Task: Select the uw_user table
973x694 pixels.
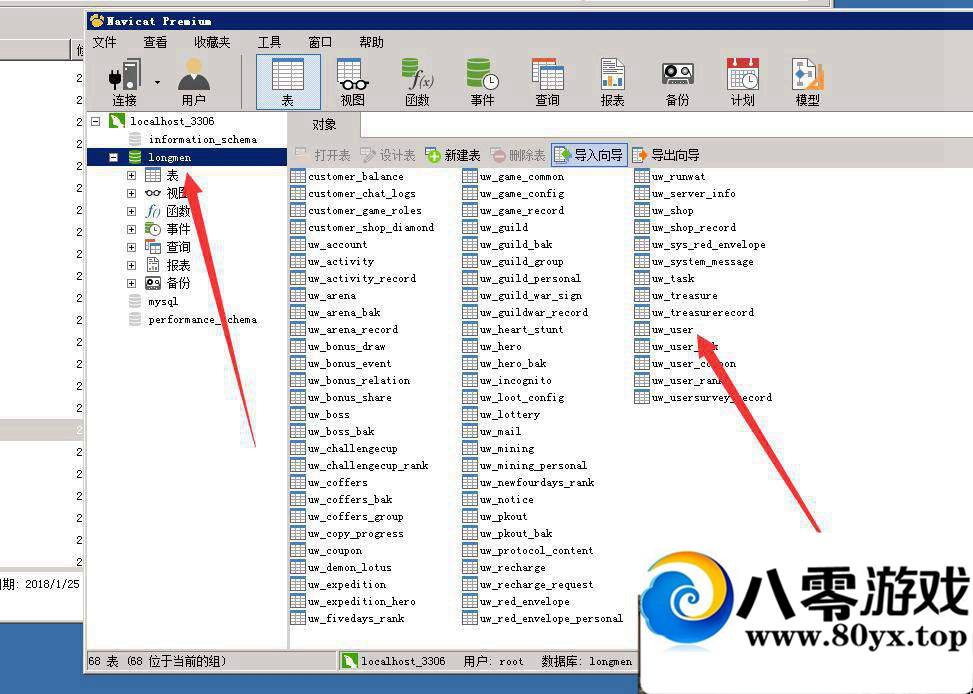Action: point(671,330)
